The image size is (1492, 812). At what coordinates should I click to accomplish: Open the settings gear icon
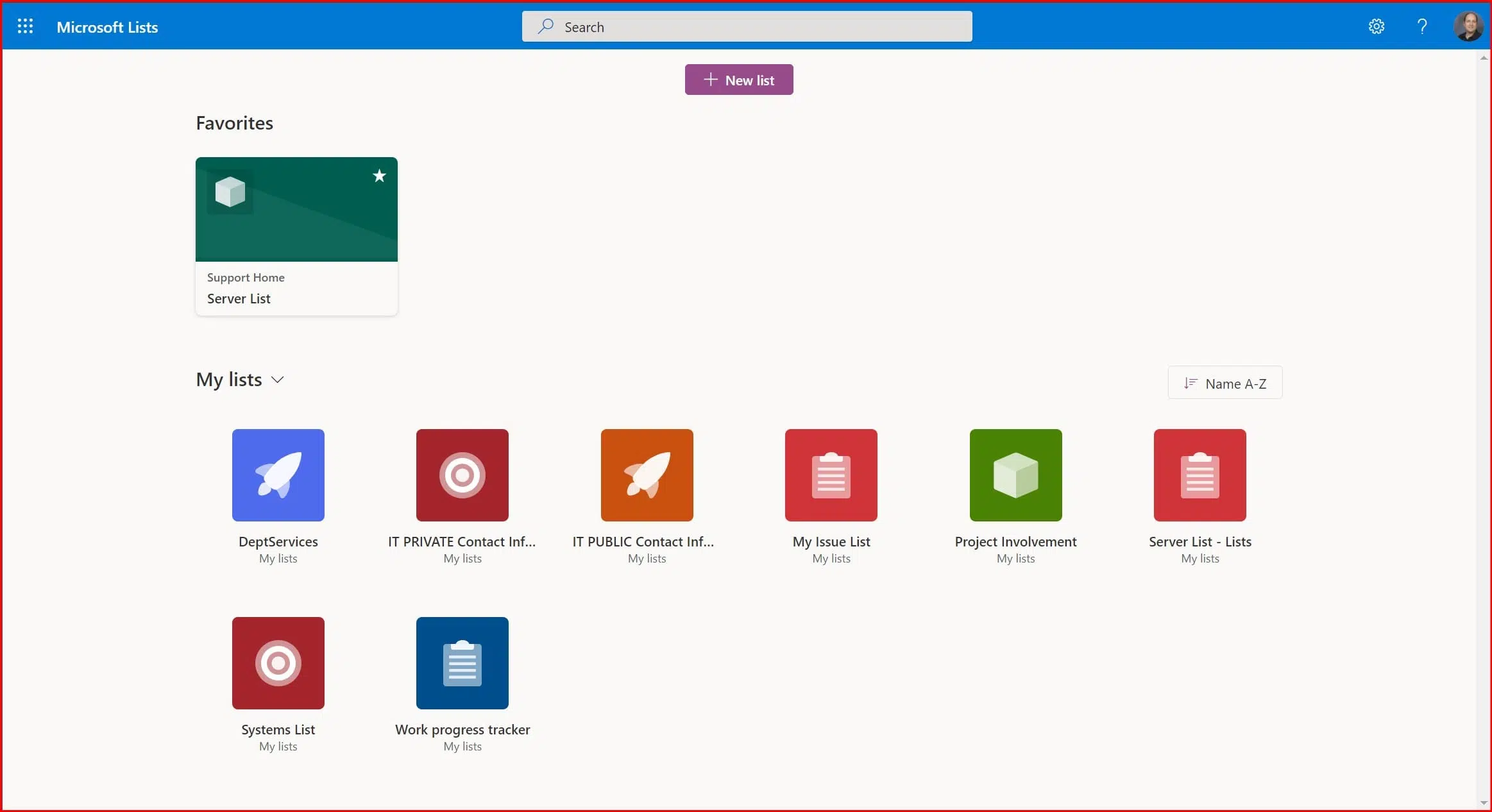(1377, 26)
